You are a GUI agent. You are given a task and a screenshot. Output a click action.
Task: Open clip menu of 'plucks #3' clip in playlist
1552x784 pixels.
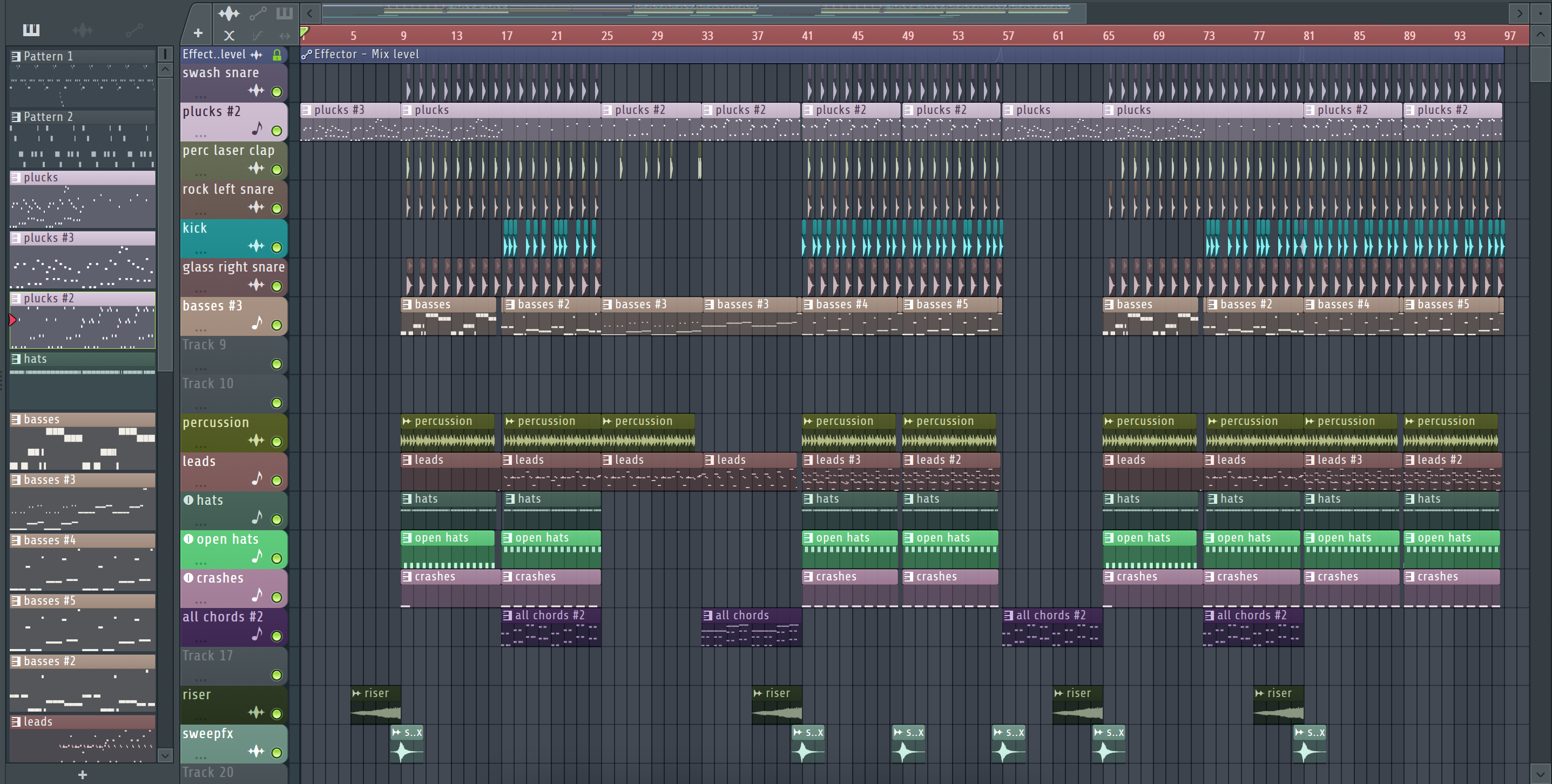tap(307, 110)
